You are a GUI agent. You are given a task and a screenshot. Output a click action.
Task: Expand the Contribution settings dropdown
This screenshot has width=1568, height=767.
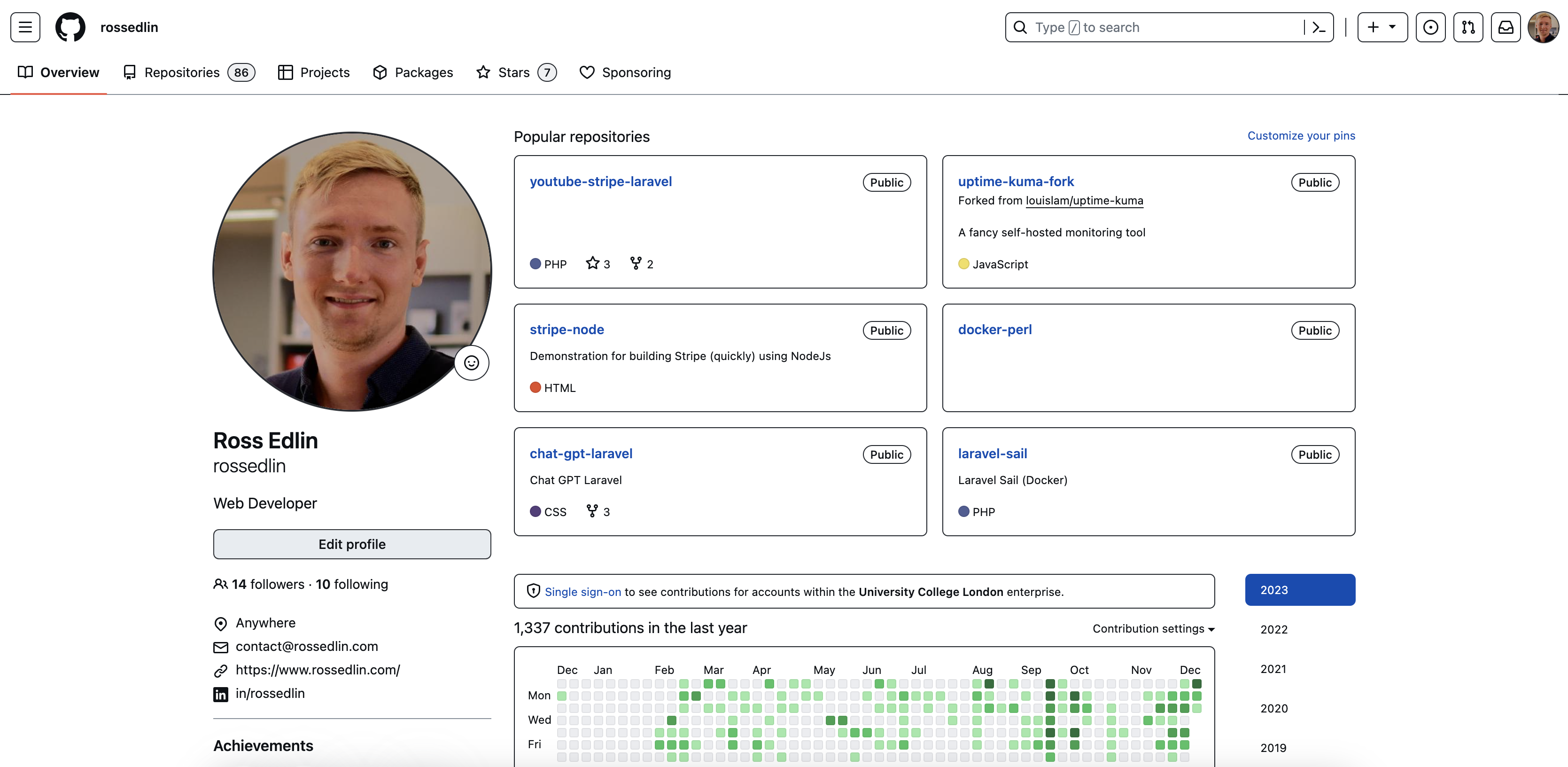[x=1153, y=628]
